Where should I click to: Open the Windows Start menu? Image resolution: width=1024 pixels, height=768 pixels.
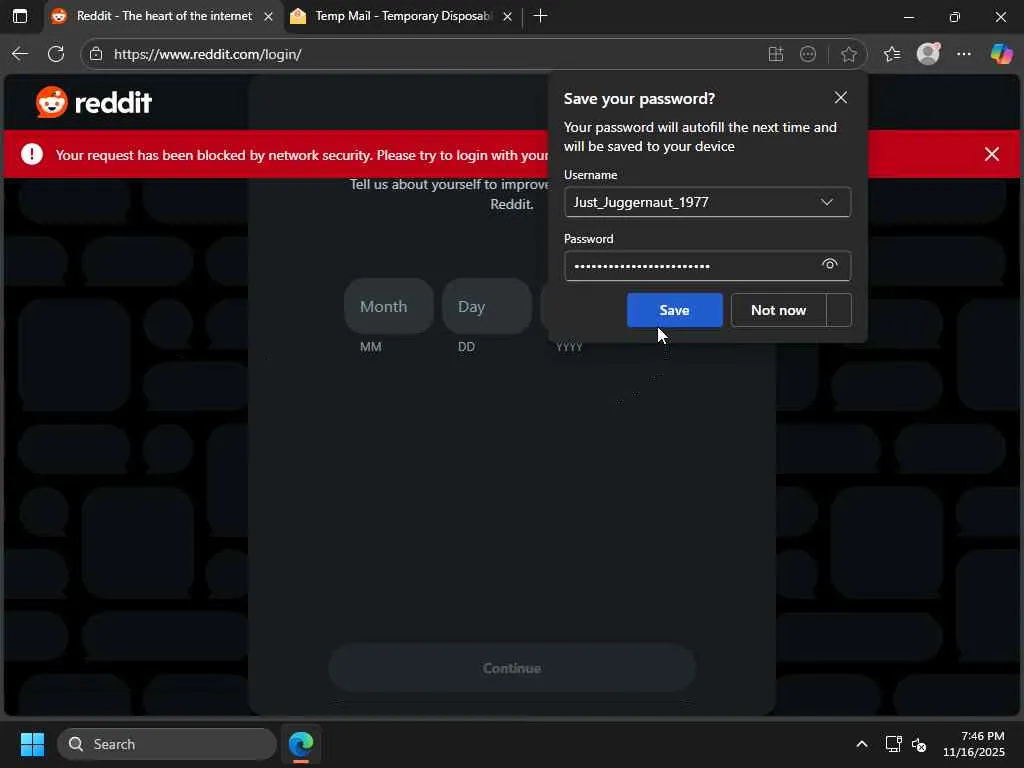32,744
